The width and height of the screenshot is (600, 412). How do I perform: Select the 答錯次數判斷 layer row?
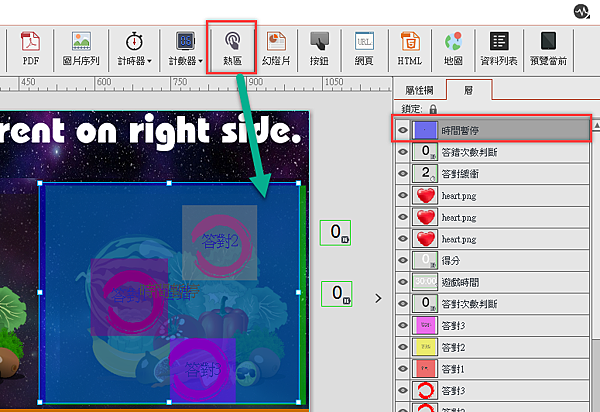point(492,152)
